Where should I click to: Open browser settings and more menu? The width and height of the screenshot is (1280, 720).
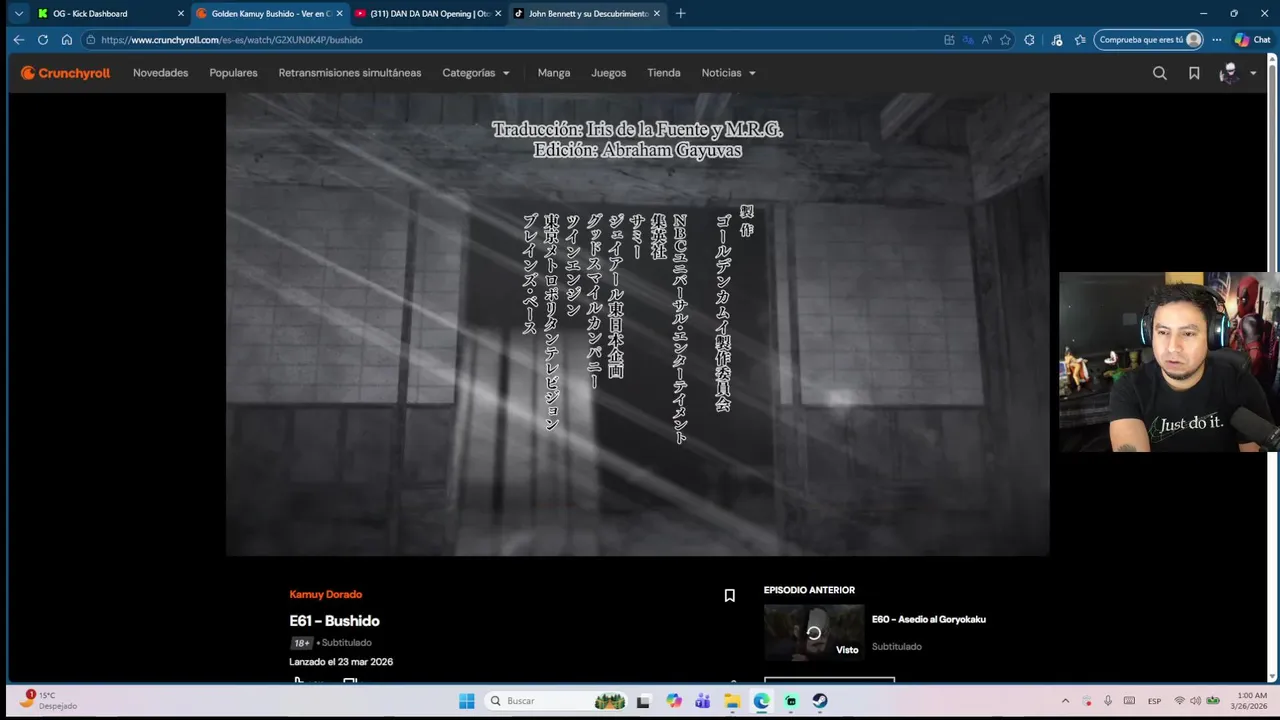(x=1217, y=40)
